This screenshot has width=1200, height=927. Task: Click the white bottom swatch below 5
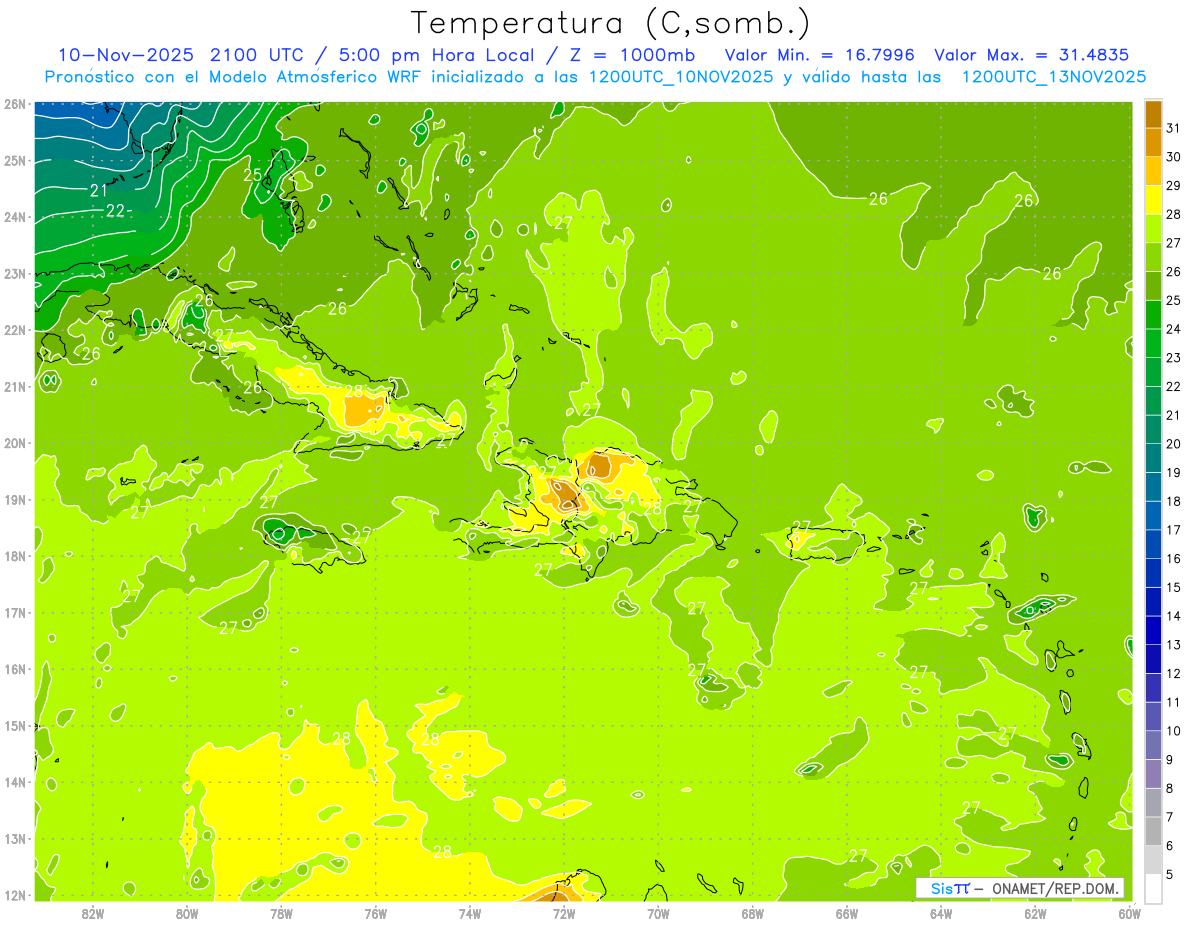tap(1154, 888)
